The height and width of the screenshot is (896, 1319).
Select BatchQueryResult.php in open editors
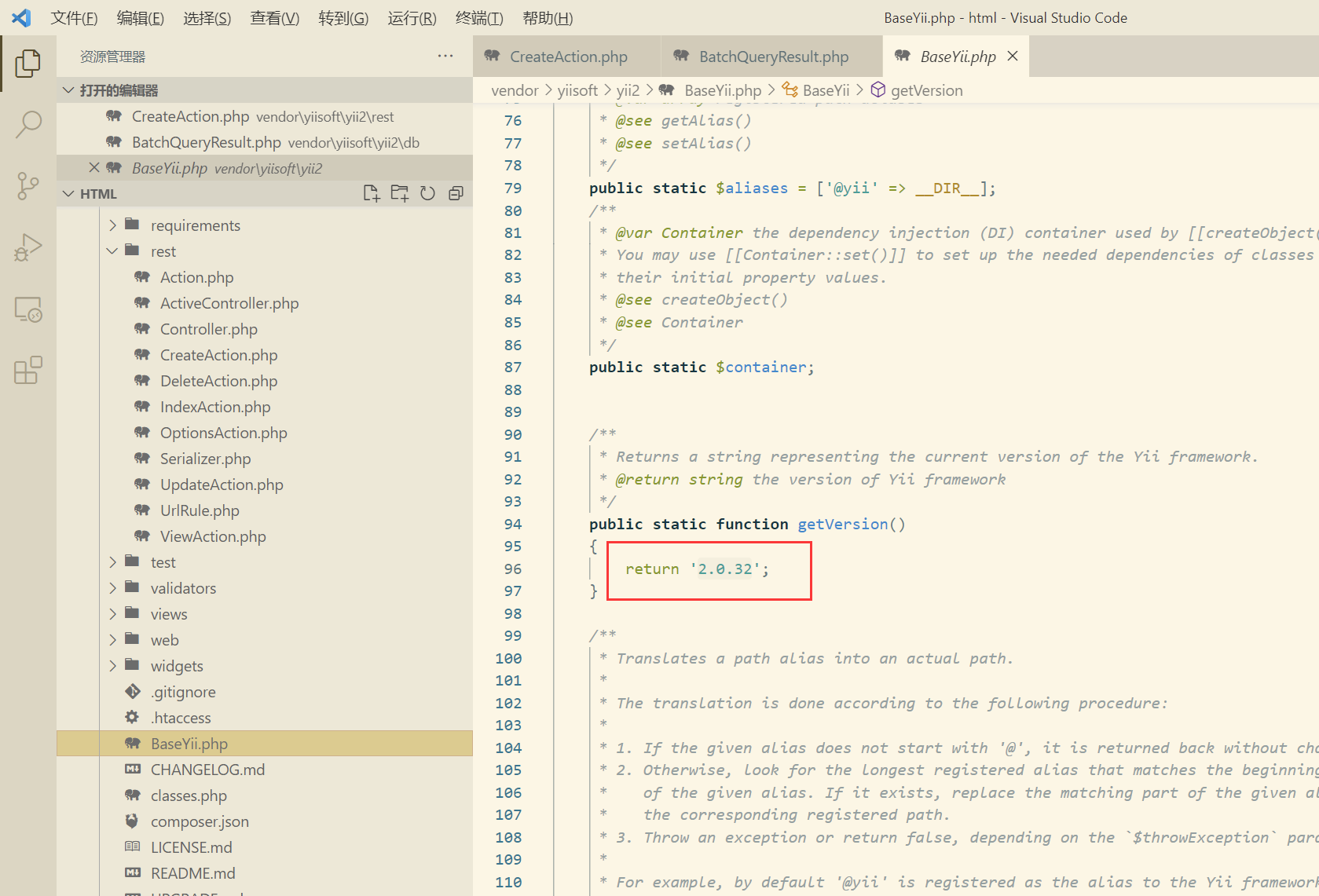tap(265, 142)
